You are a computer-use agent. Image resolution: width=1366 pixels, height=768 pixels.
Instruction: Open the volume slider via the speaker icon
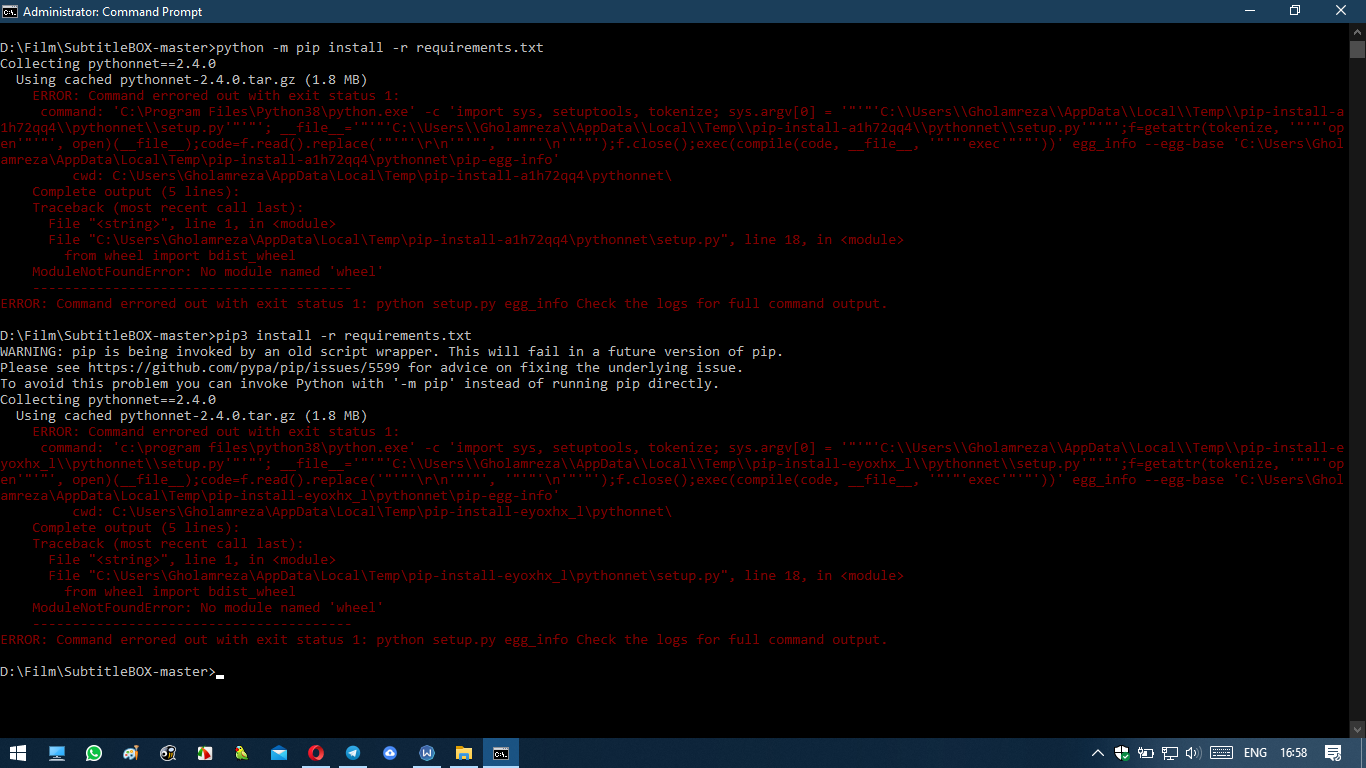pos(1193,752)
